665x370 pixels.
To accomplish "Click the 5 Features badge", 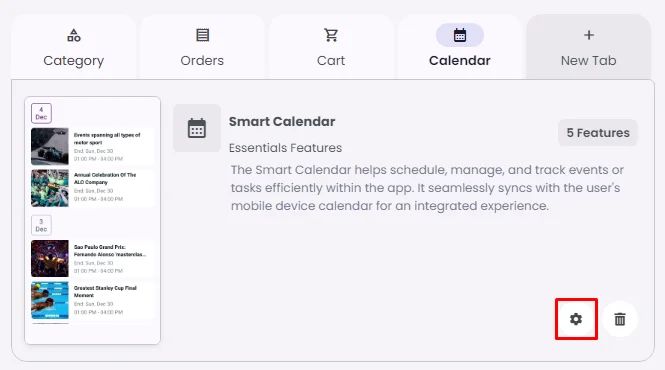I will (598, 133).
